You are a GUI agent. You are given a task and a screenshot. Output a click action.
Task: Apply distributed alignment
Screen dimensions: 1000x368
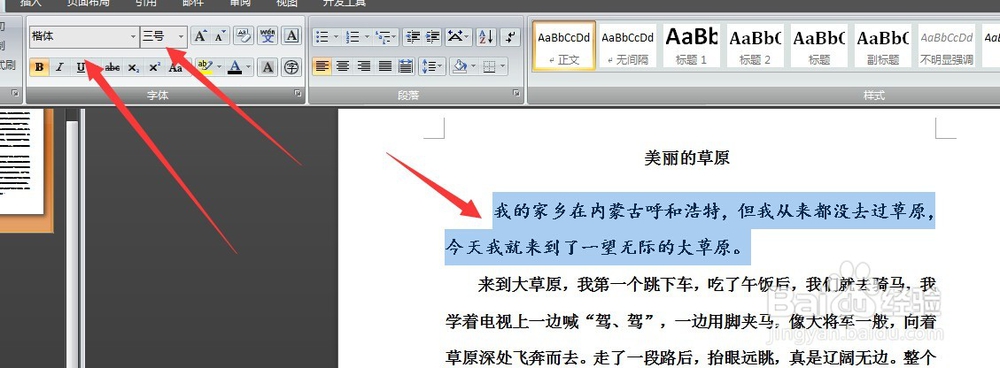pyautogui.click(x=406, y=66)
